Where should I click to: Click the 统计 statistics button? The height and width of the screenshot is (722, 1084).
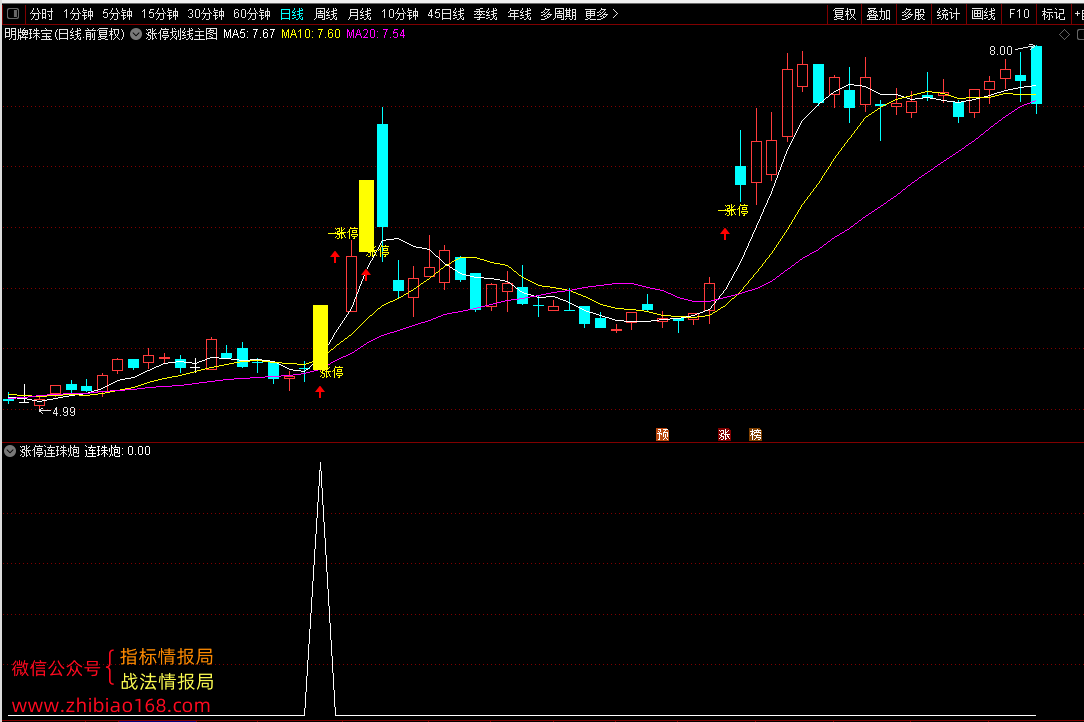point(948,14)
